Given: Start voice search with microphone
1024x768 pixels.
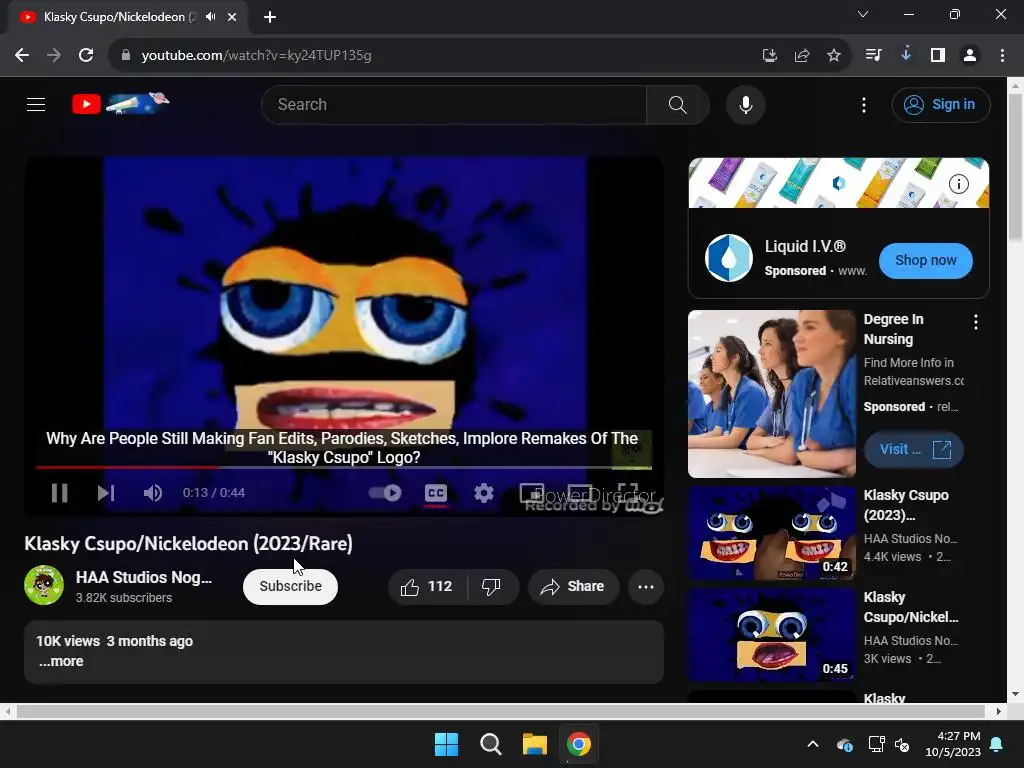Looking at the screenshot, I should [745, 104].
